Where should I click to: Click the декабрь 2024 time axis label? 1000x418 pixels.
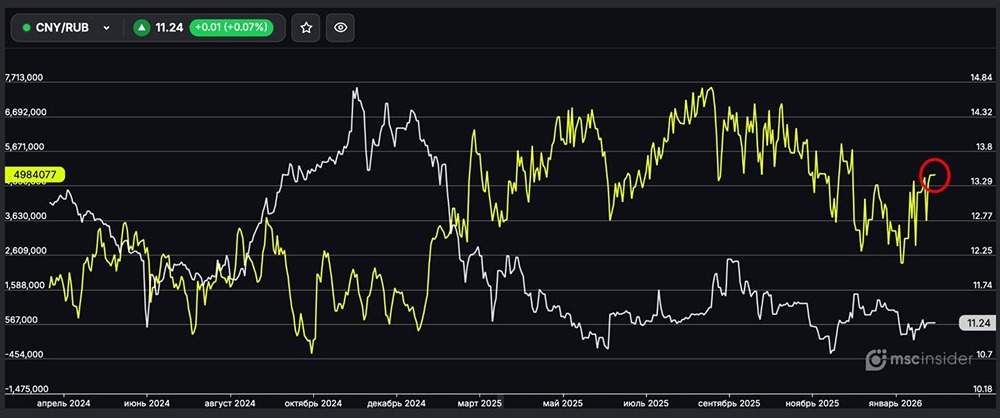[398, 404]
